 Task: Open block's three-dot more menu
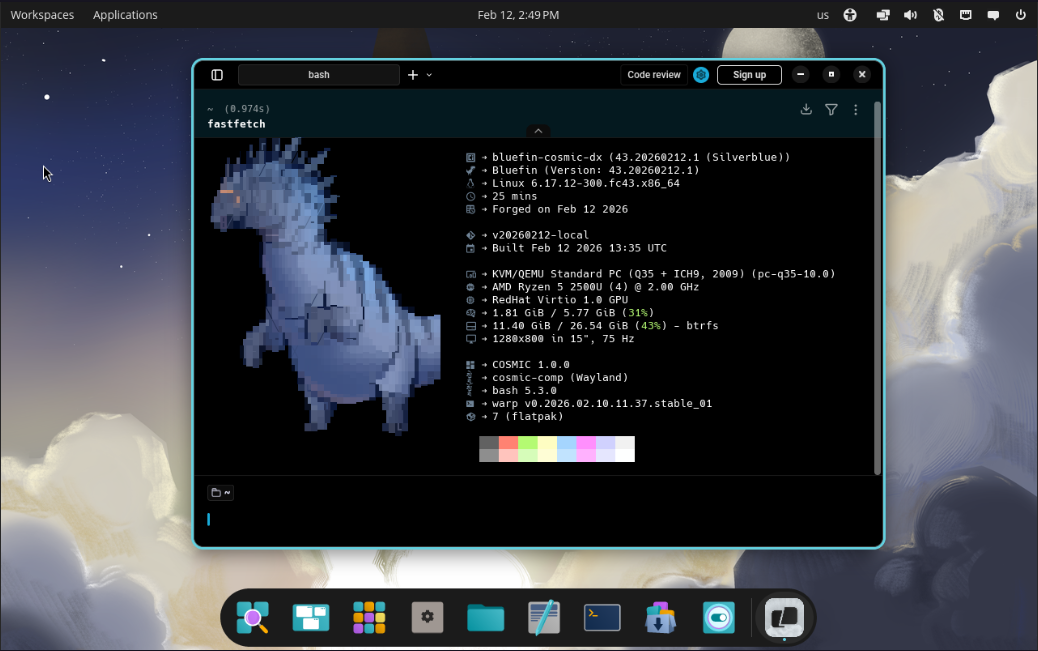pyautogui.click(x=855, y=109)
